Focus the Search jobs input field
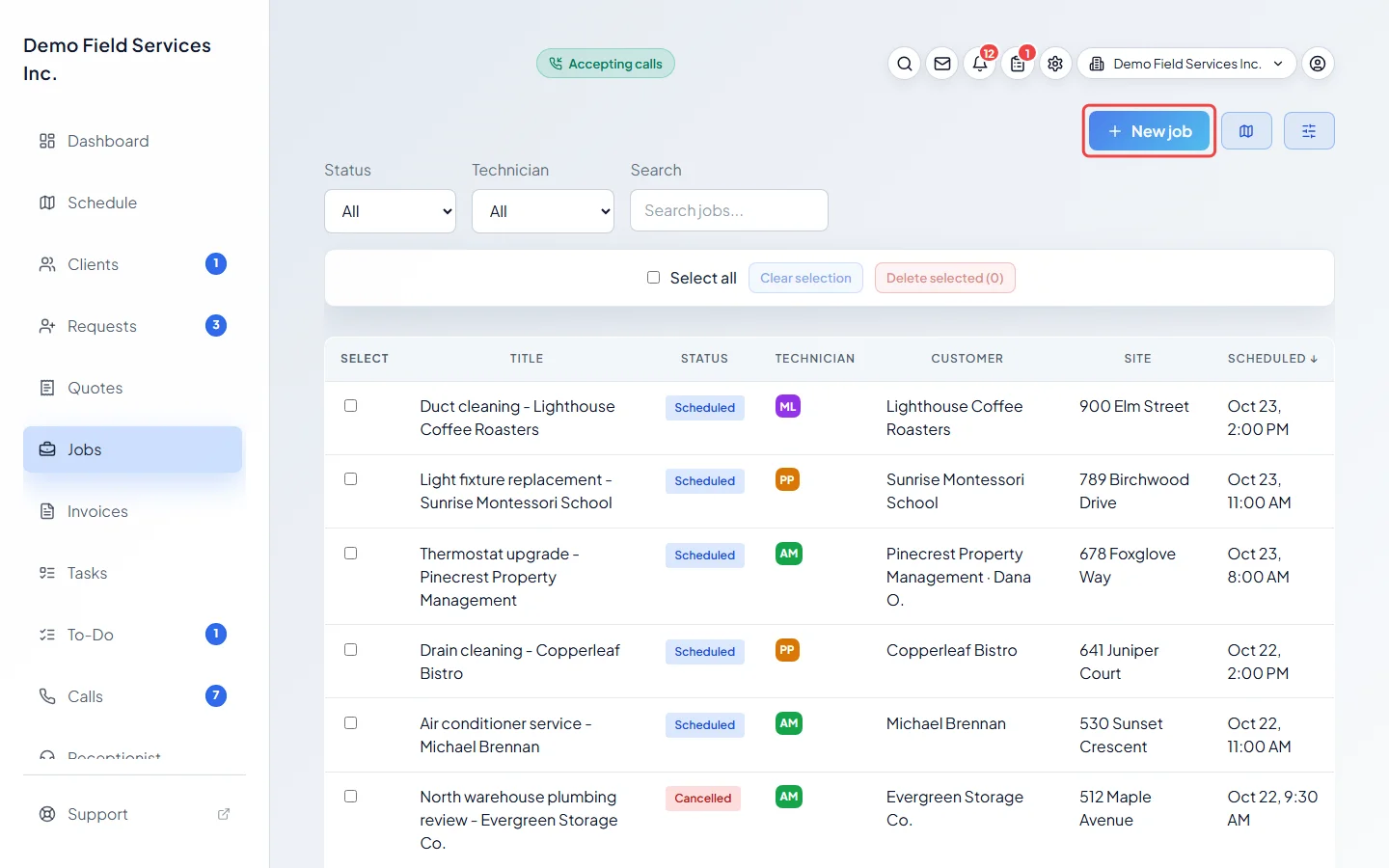The image size is (1389, 868). point(729,210)
